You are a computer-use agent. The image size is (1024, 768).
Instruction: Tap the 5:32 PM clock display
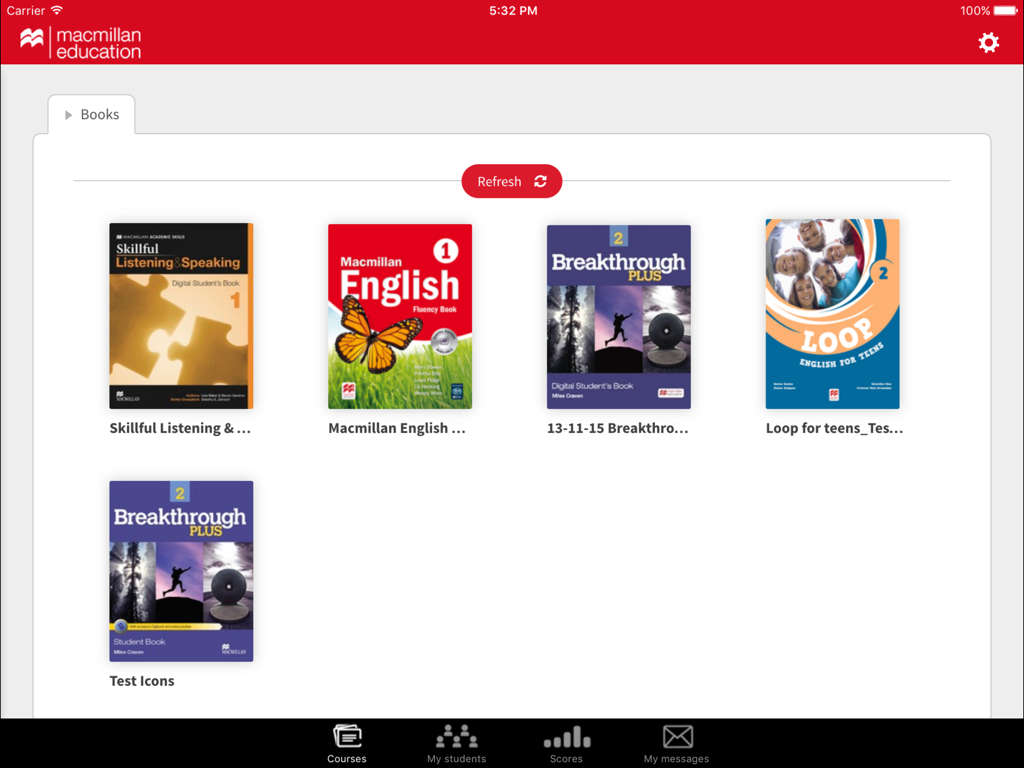tap(513, 11)
